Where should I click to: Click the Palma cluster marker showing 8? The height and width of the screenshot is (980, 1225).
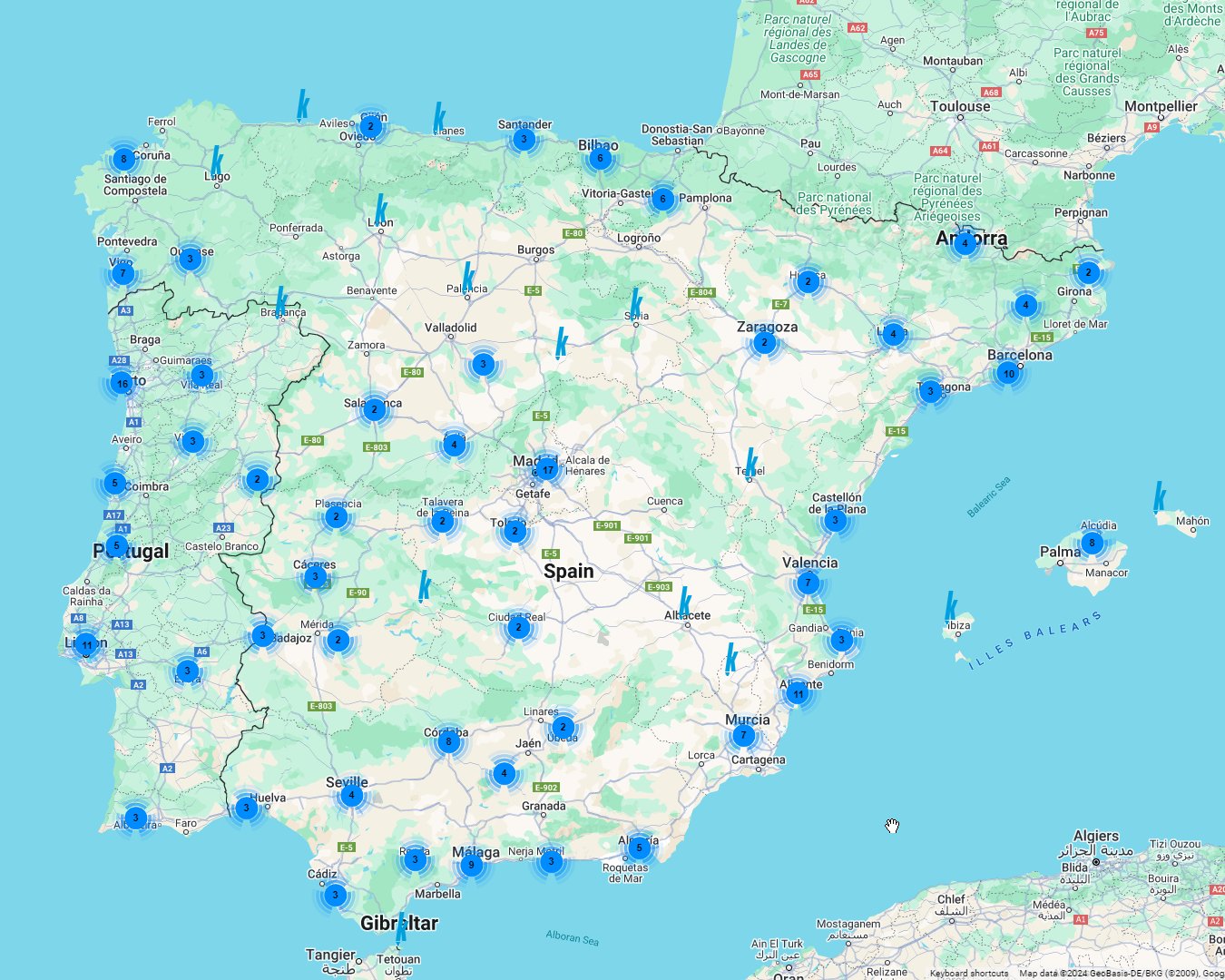1093,542
